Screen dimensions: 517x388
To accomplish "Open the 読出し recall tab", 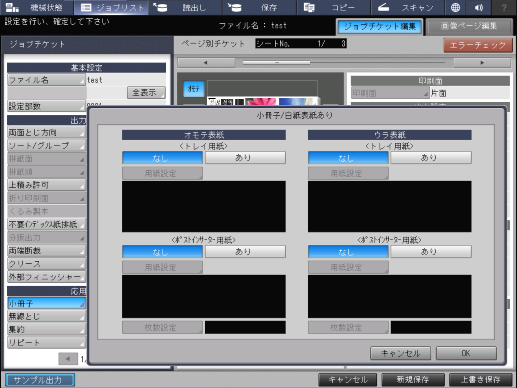I will pyautogui.click(x=186, y=7).
